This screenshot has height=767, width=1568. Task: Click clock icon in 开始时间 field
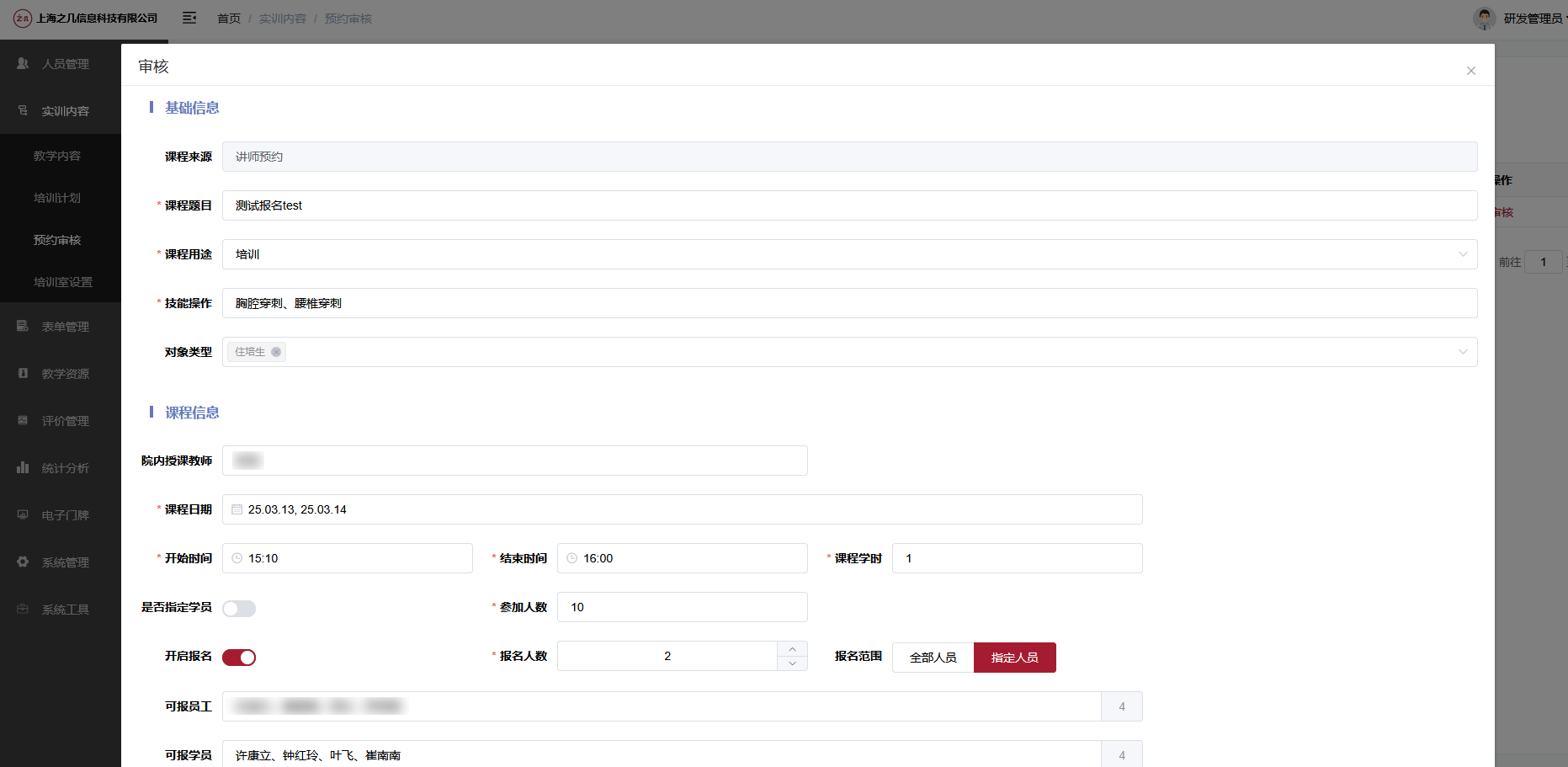click(237, 558)
